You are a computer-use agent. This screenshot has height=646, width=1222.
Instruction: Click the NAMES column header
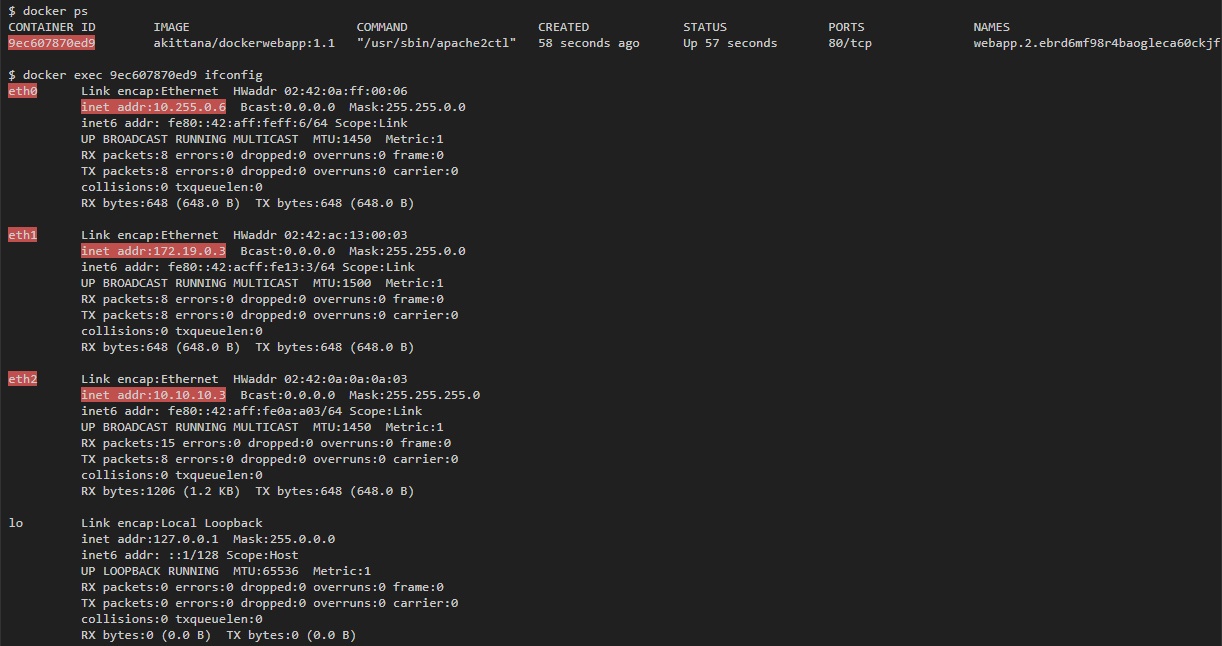click(x=992, y=27)
